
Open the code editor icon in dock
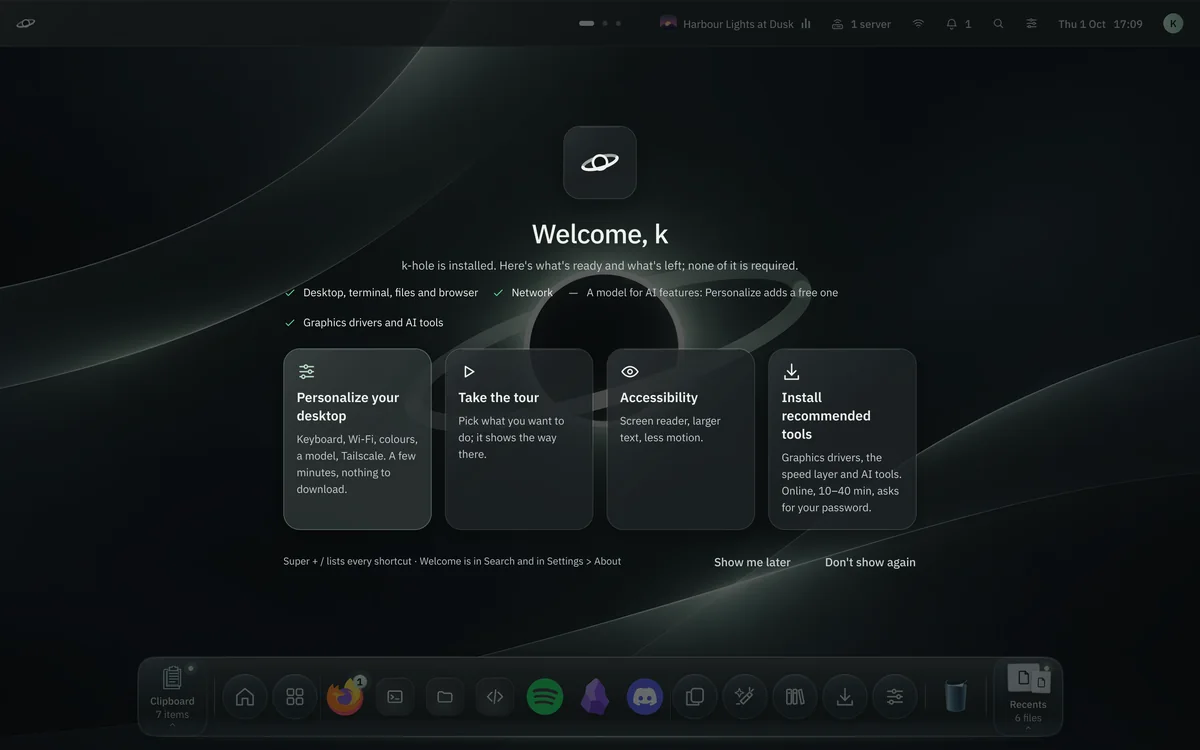click(x=495, y=697)
